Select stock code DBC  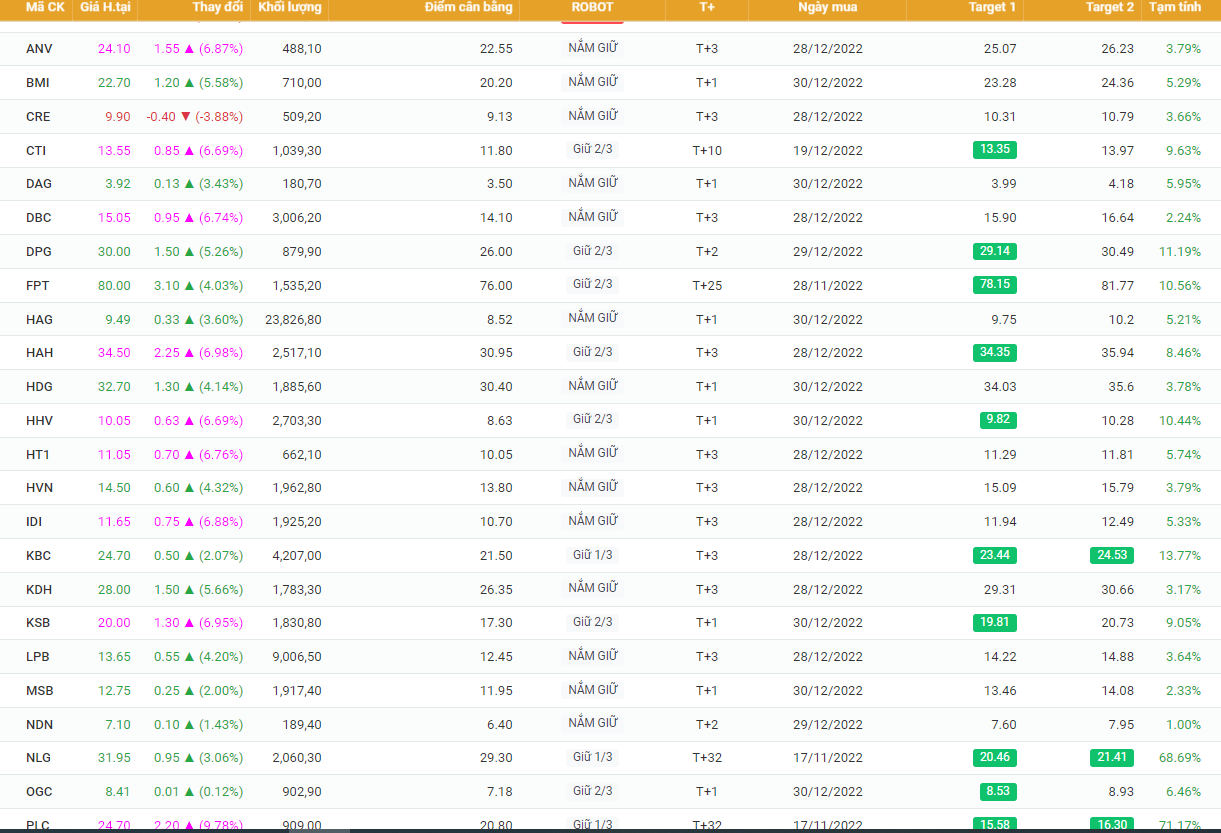[x=39, y=218]
